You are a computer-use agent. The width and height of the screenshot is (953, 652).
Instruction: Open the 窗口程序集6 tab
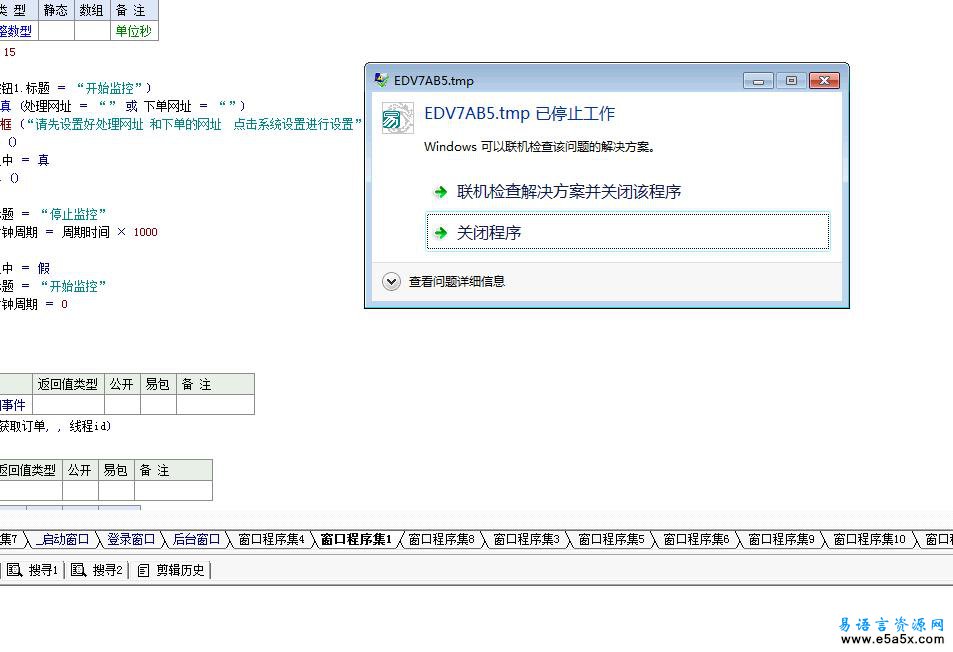tap(697, 539)
